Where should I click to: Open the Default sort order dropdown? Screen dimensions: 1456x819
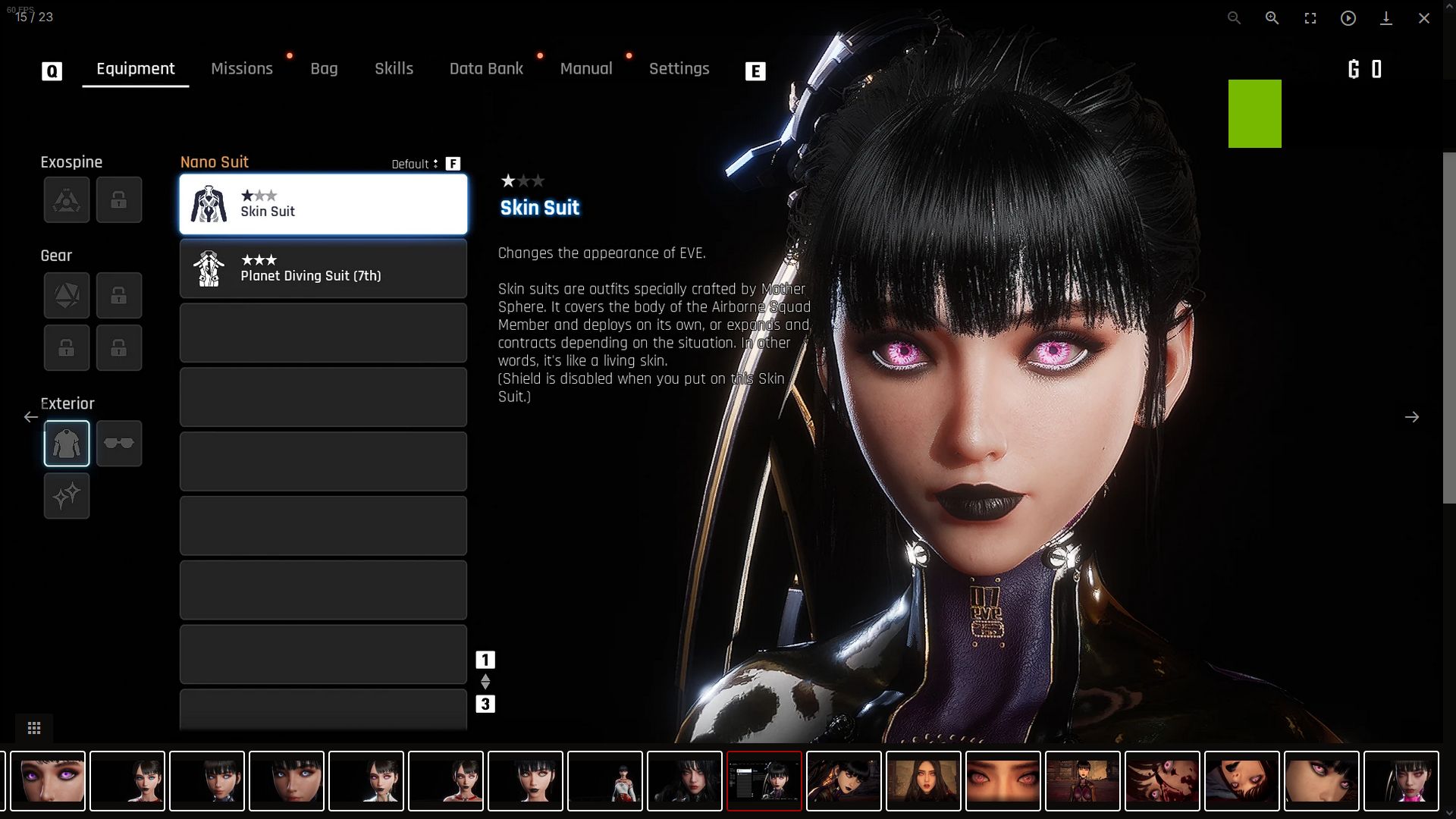click(x=415, y=164)
